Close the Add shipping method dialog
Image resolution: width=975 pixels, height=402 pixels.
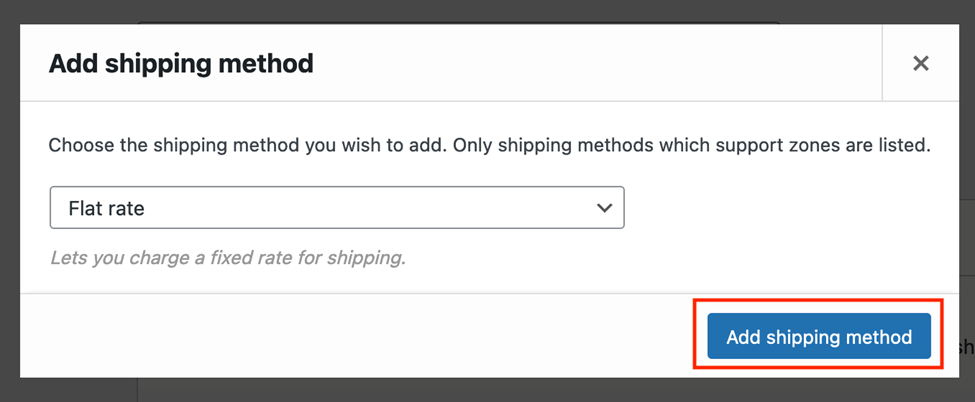tap(920, 63)
